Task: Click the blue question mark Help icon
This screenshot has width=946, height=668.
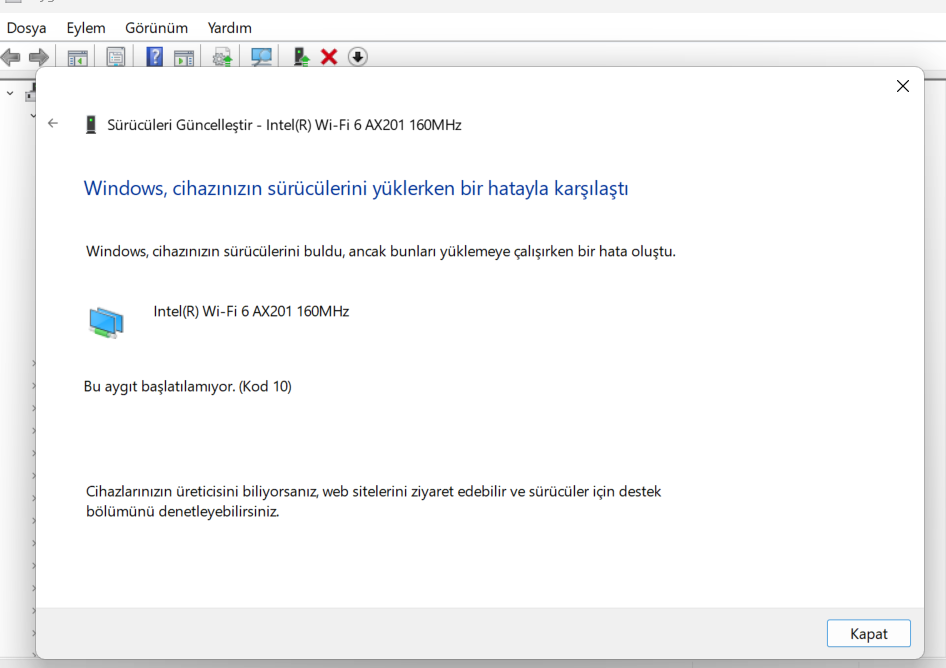Action: (x=154, y=57)
